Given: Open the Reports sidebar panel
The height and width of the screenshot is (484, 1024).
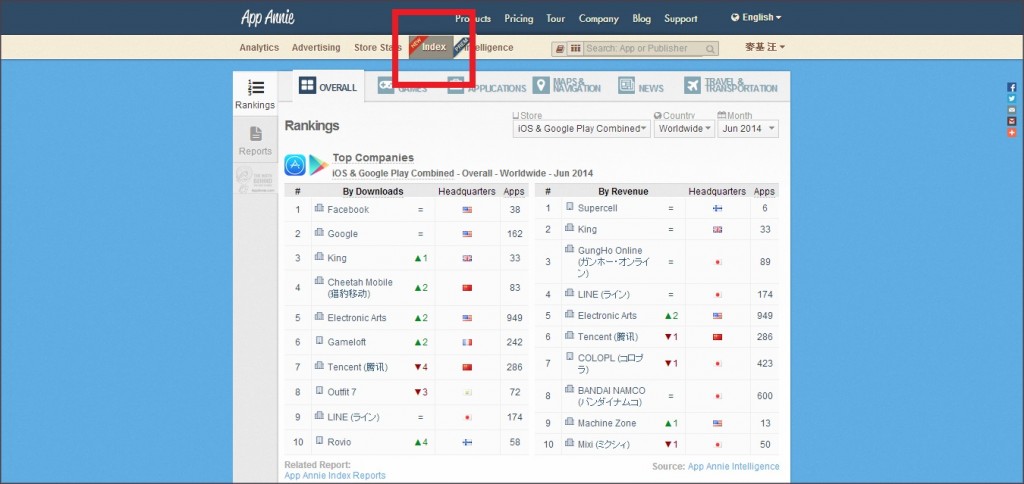Looking at the screenshot, I should click(255, 140).
